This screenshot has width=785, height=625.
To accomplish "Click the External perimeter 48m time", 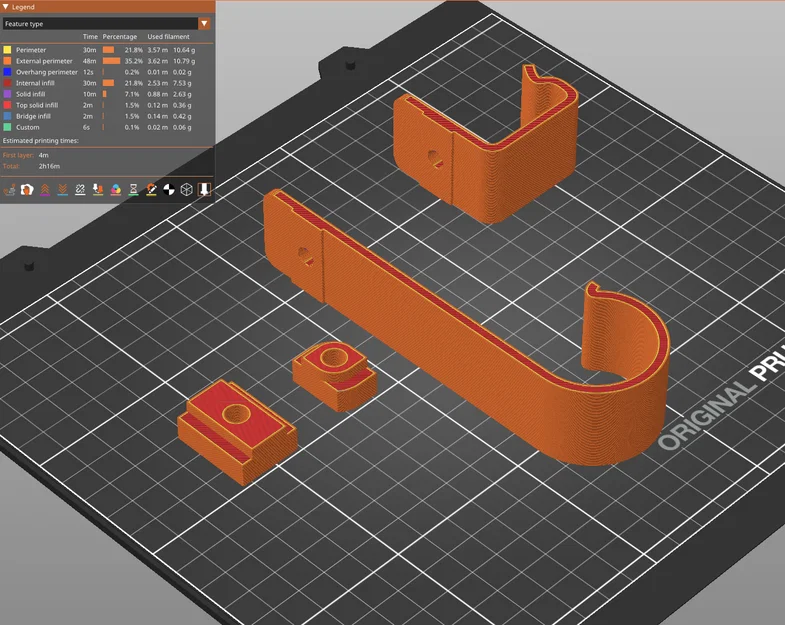I will (x=89, y=61).
